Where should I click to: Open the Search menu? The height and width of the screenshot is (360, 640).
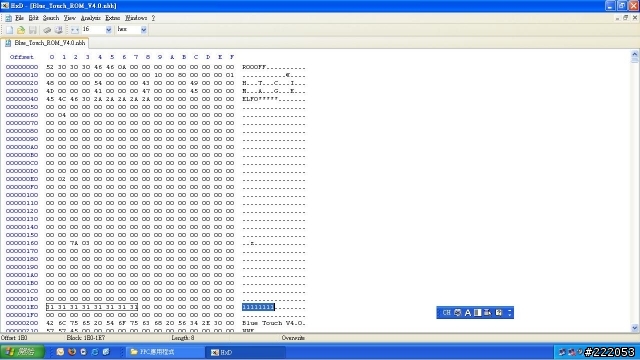tap(51, 18)
